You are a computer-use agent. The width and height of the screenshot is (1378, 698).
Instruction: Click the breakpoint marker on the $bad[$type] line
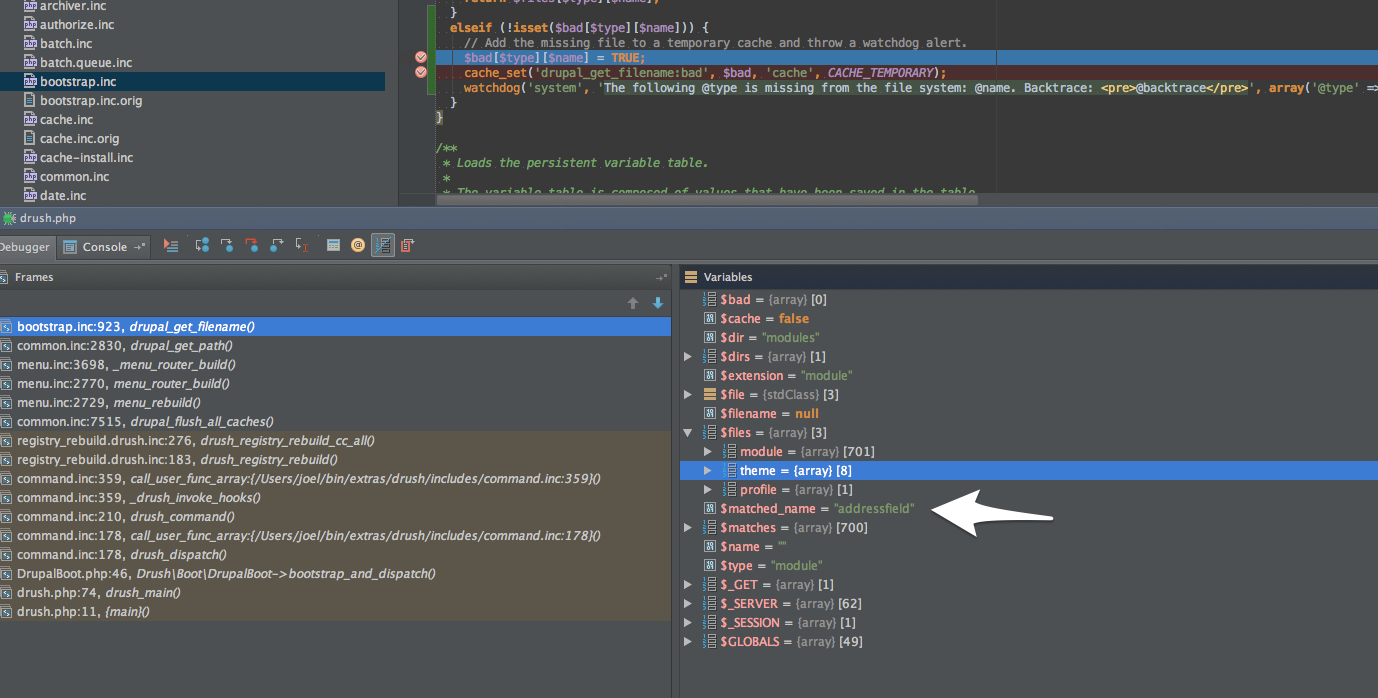(421, 58)
